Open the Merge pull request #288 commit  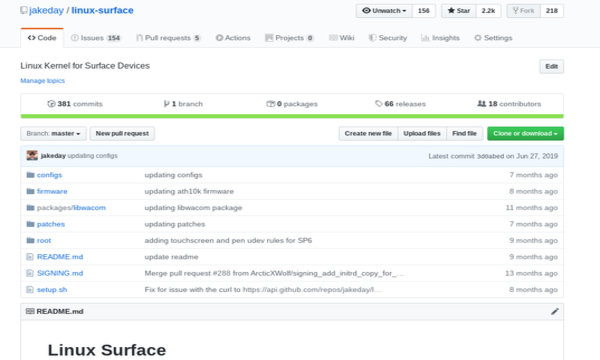click(x=274, y=273)
